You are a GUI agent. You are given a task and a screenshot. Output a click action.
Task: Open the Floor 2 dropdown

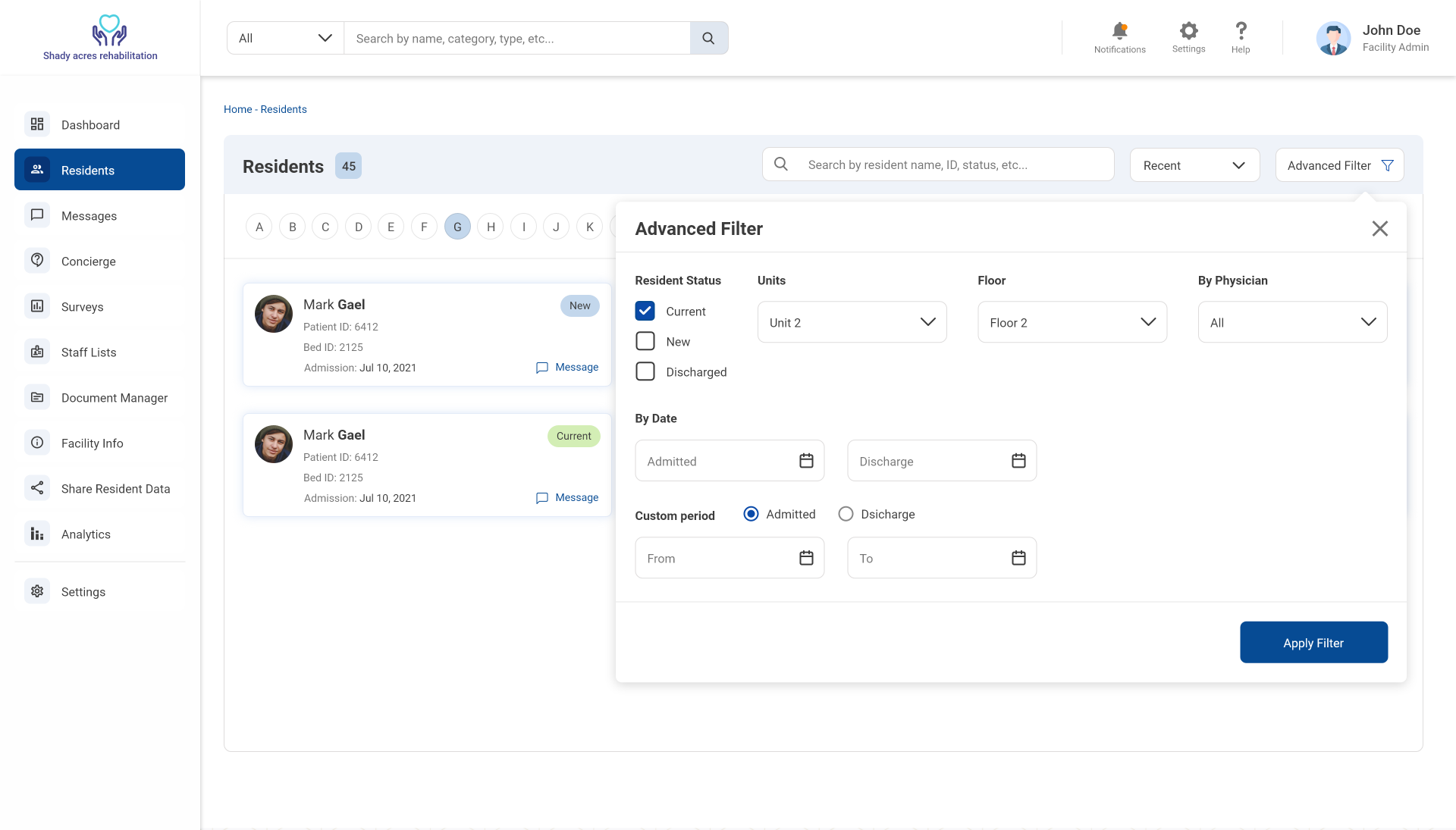(x=1072, y=322)
